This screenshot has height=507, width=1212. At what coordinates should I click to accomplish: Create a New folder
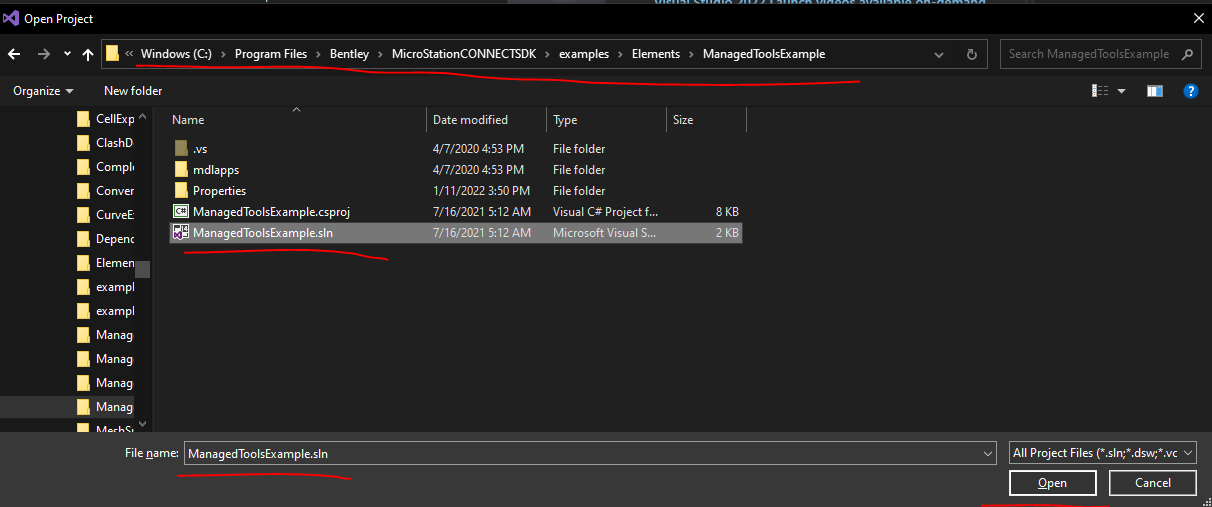(x=133, y=91)
